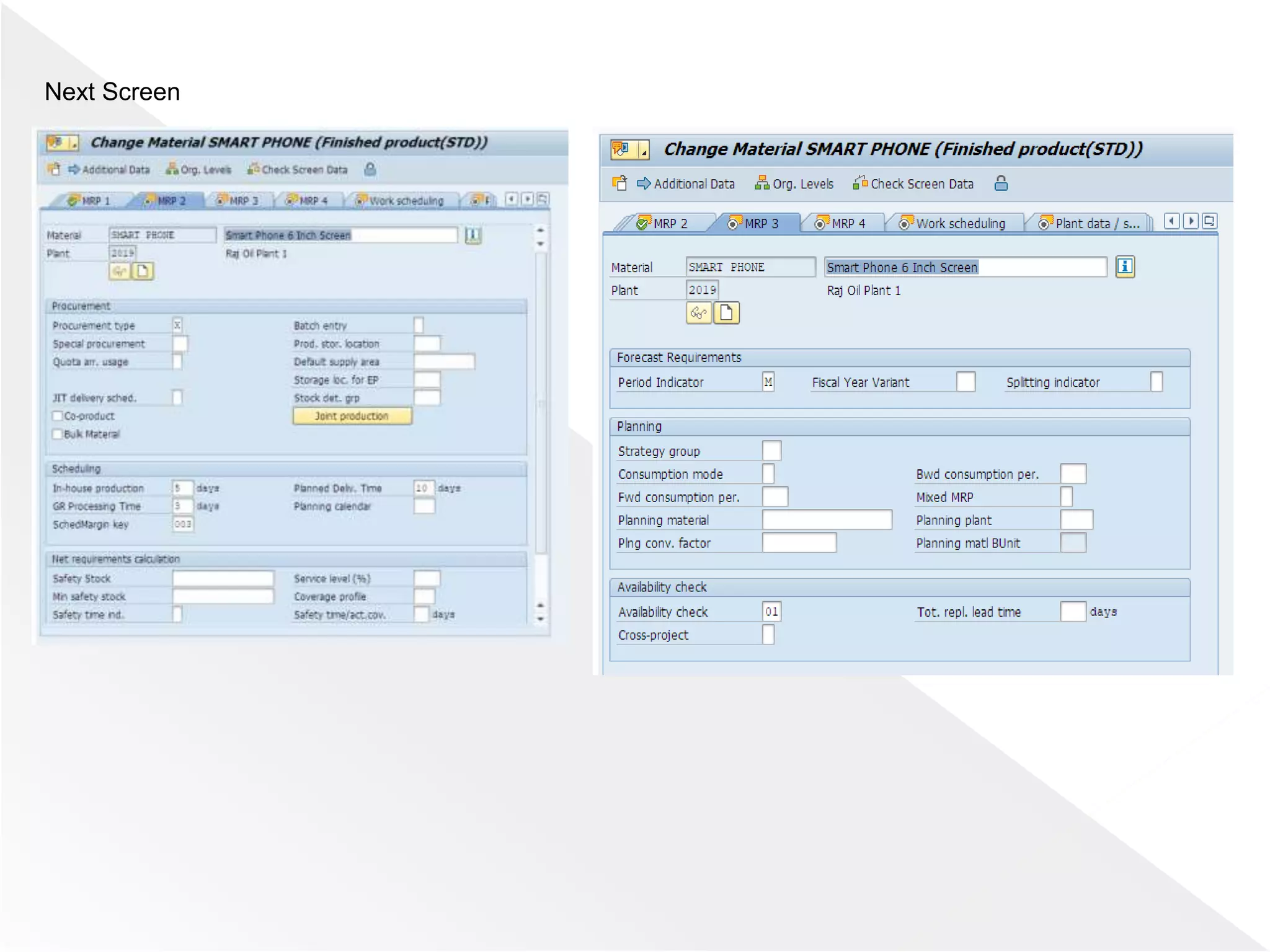
Task: Click the Planning material input field
Action: [x=827, y=520]
